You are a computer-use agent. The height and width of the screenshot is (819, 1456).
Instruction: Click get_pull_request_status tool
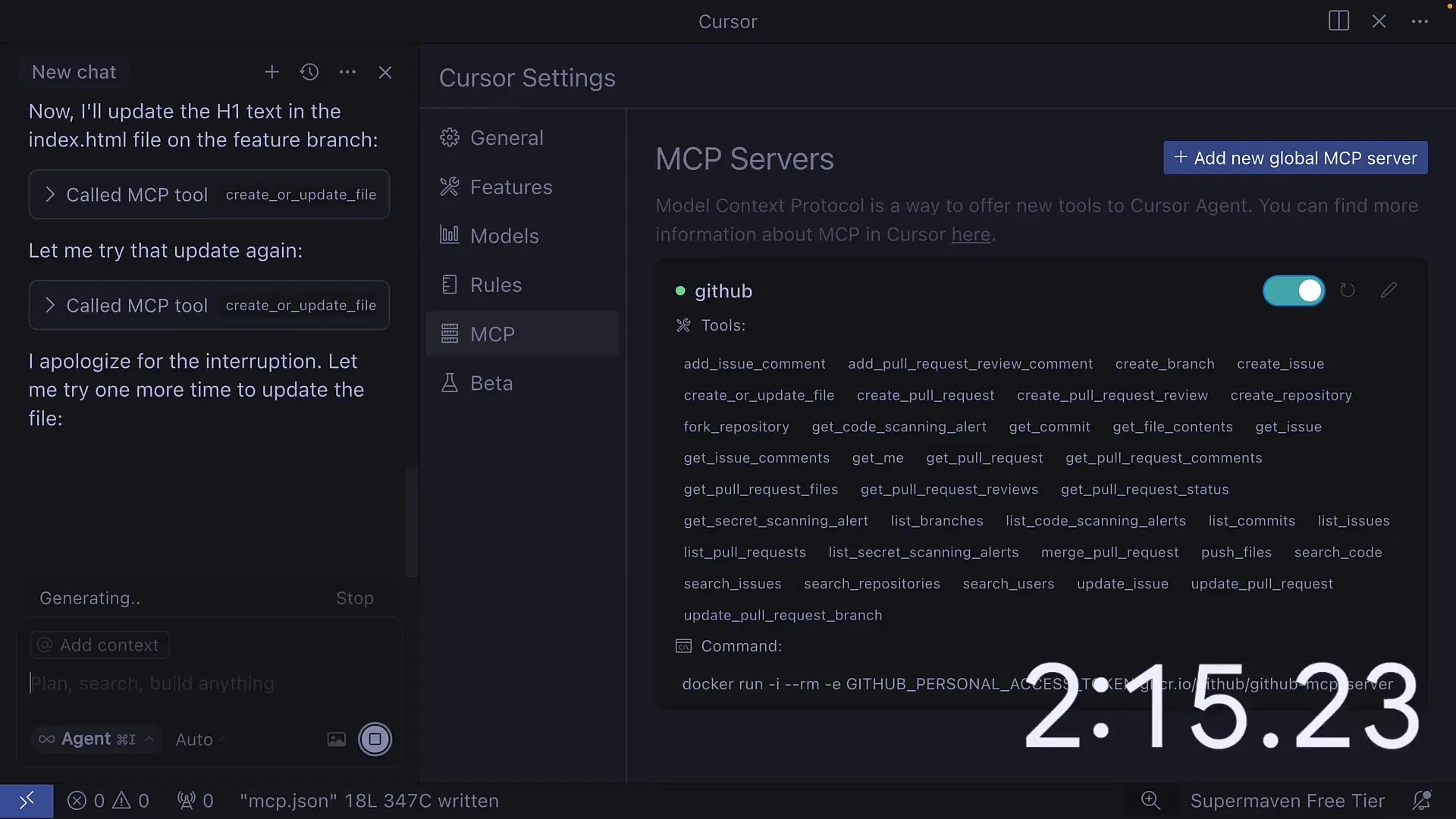(1144, 490)
